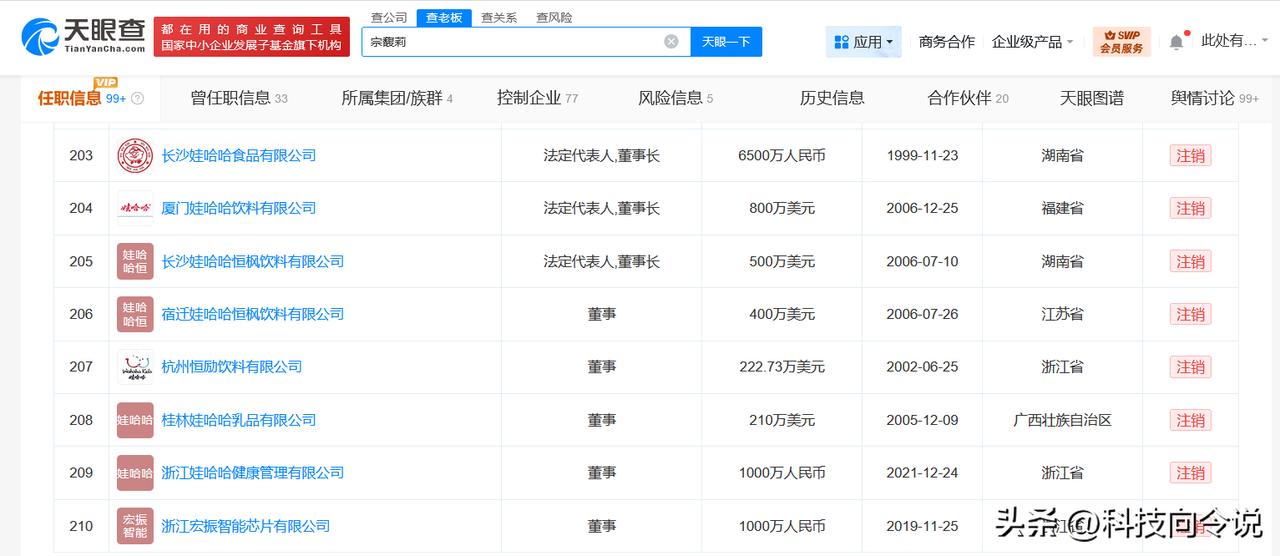
Task: Expand the 企业级产品 dropdown
Action: click(x=1033, y=41)
